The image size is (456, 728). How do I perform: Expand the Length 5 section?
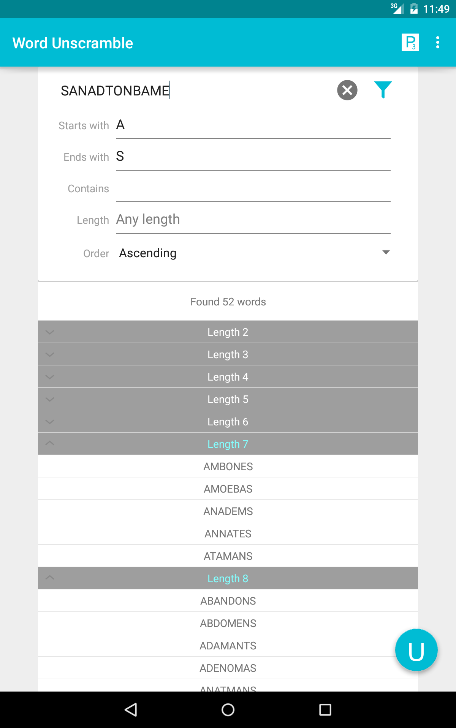pos(228,399)
